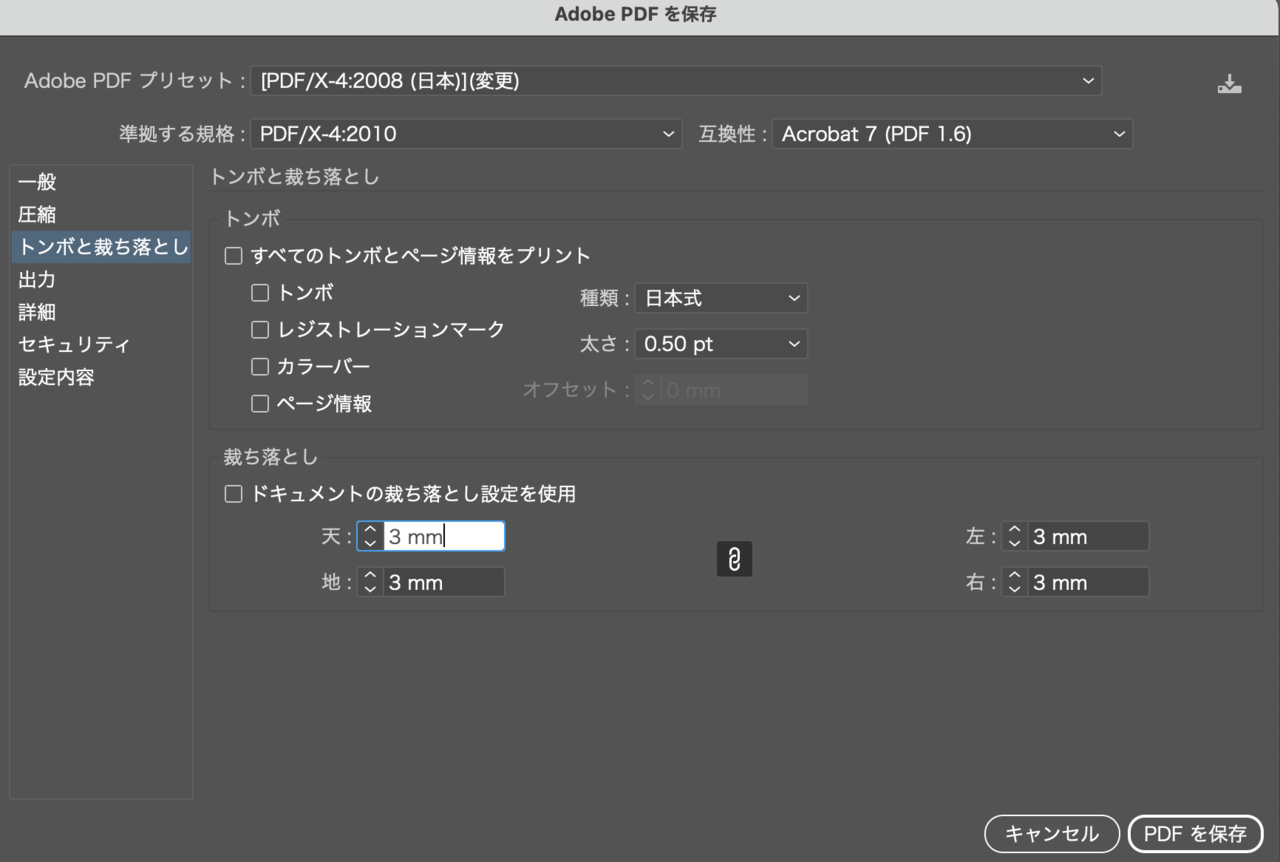
Task: Toggle the bleed link chain icon
Action: click(734, 559)
